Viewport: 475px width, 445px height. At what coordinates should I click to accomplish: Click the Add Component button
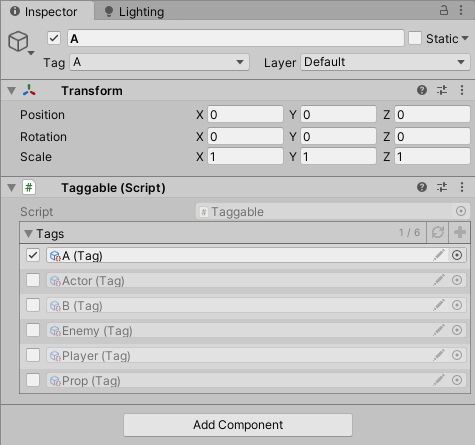pos(238,425)
